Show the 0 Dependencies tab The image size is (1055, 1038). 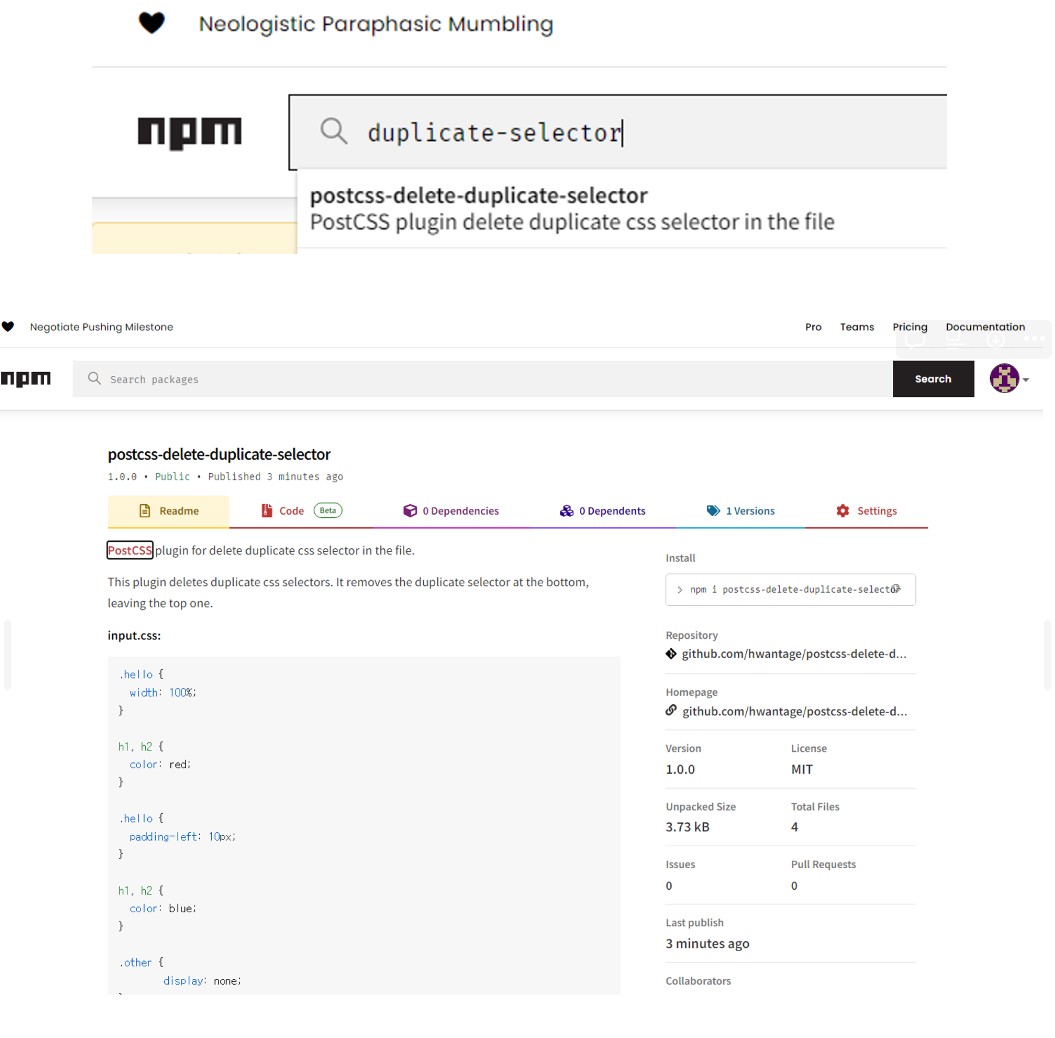pos(451,511)
